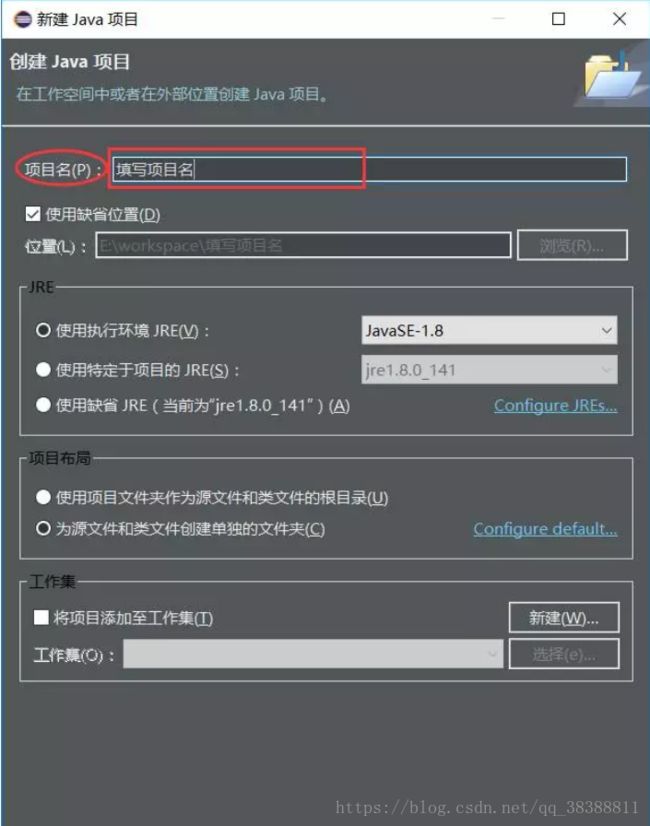Image resolution: width=650 pixels, height=826 pixels.
Task: Select 使用特定于项目的 JRE option
Action: click(x=43, y=370)
